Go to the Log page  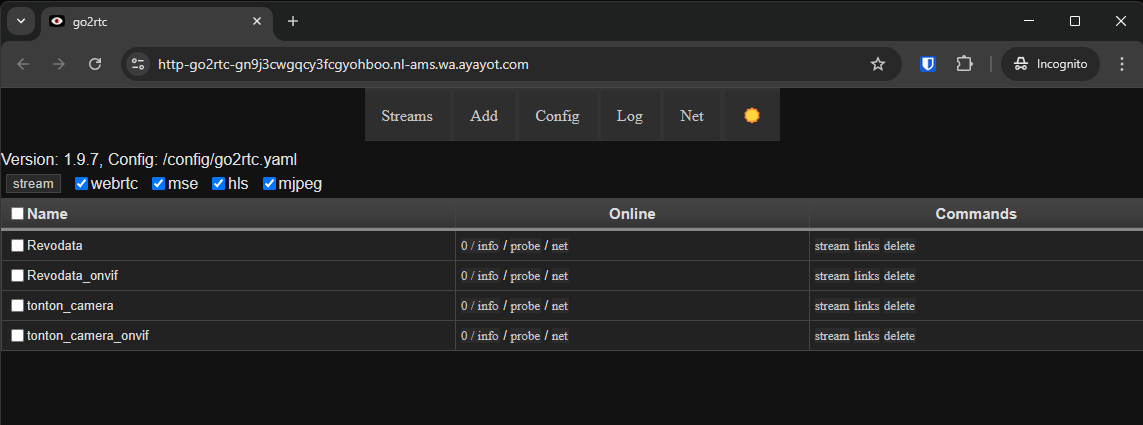pyautogui.click(x=629, y=115)
